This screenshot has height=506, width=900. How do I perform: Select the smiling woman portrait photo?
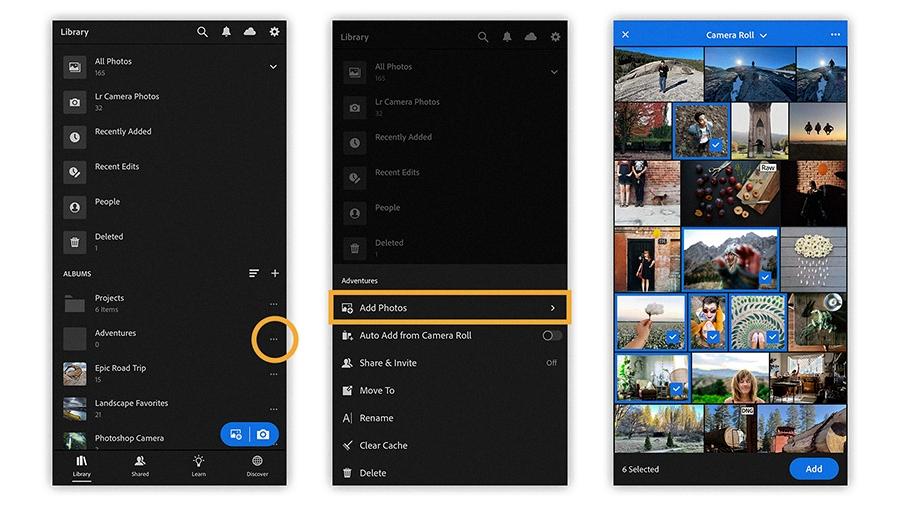tap(730, 377)
